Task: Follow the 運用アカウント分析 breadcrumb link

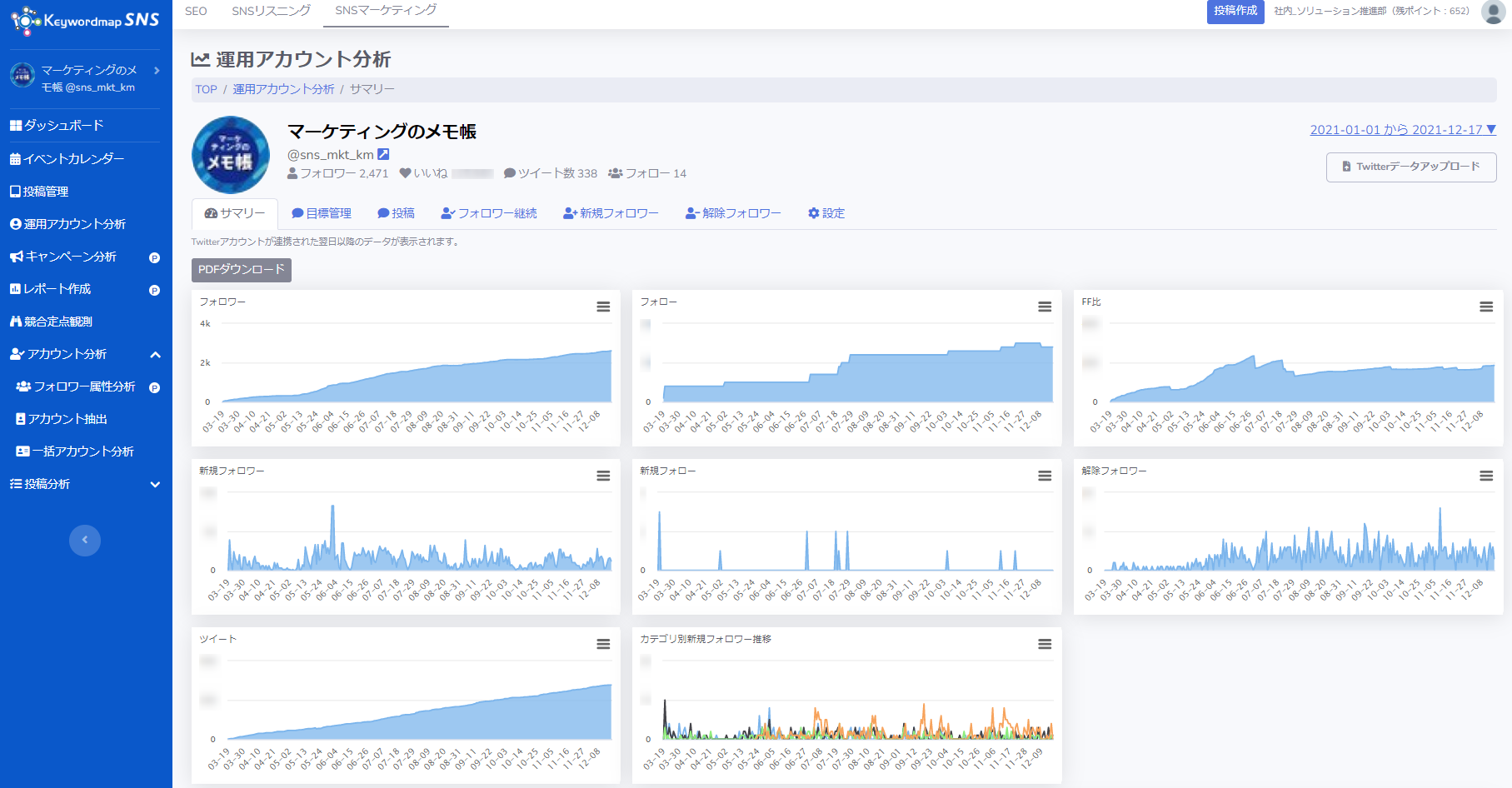Action: pos(283,89)
